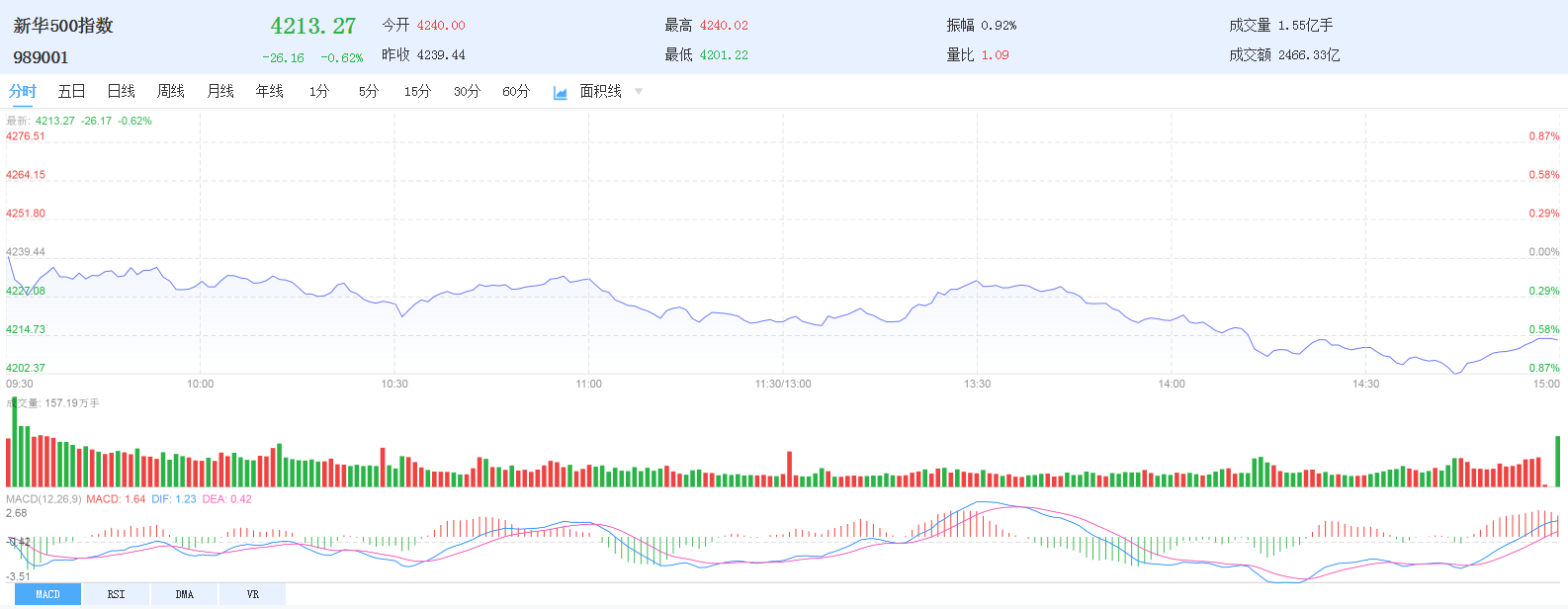This screenshot has height=609, width=1568.
Task: Click the 面积线 chart style label
Action: point(600,91)
